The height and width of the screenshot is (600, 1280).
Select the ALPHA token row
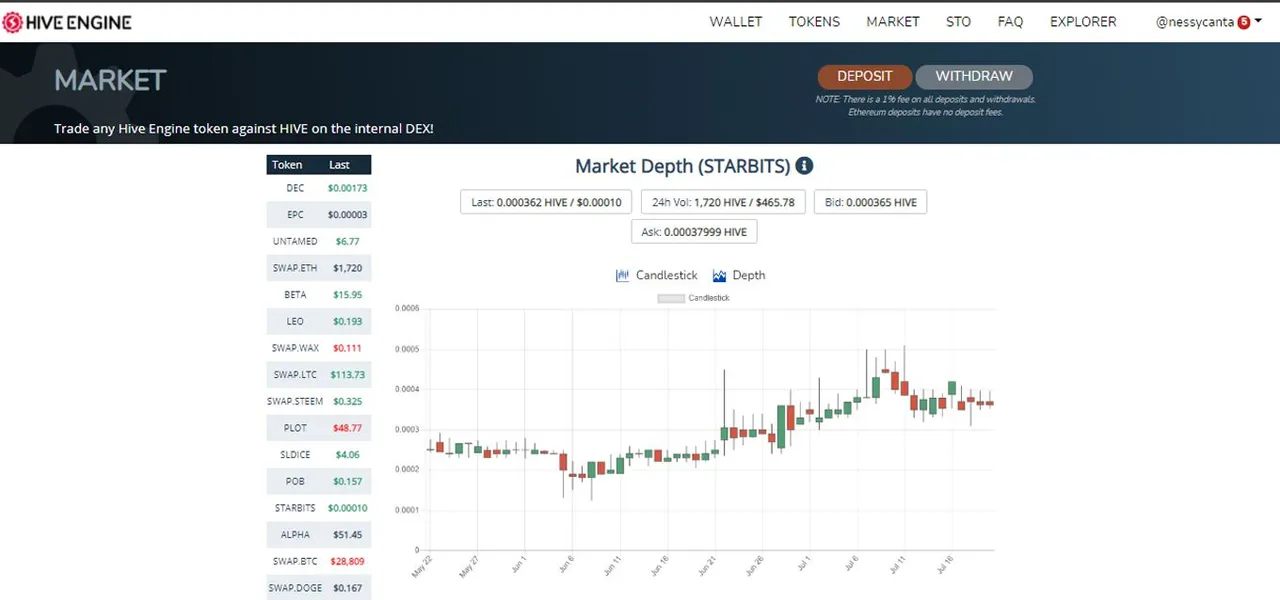(319, 535)
